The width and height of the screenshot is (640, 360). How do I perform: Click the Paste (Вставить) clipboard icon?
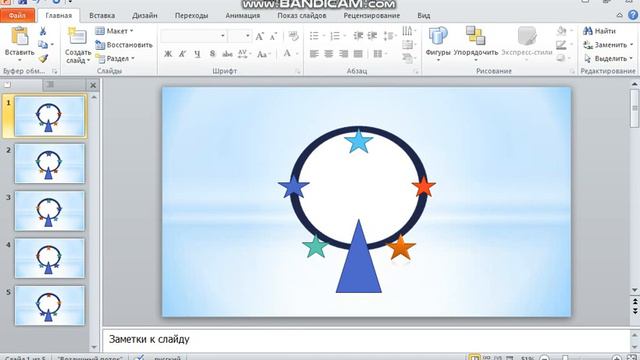point(19,36)
